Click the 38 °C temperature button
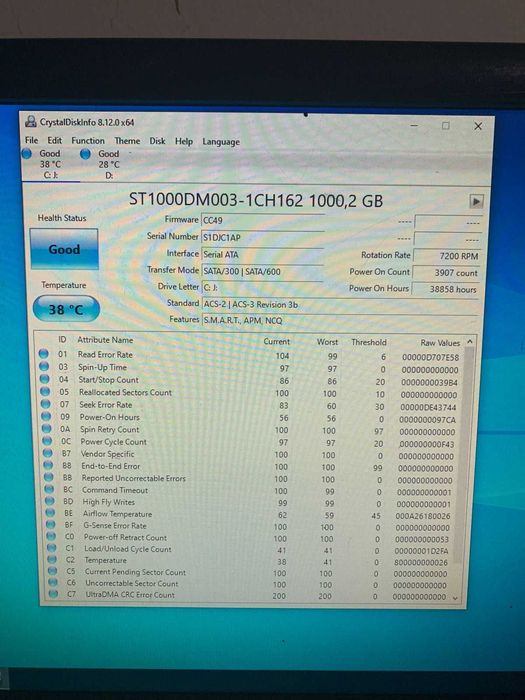Screen dimensions: 525x700 click(66, 309)
